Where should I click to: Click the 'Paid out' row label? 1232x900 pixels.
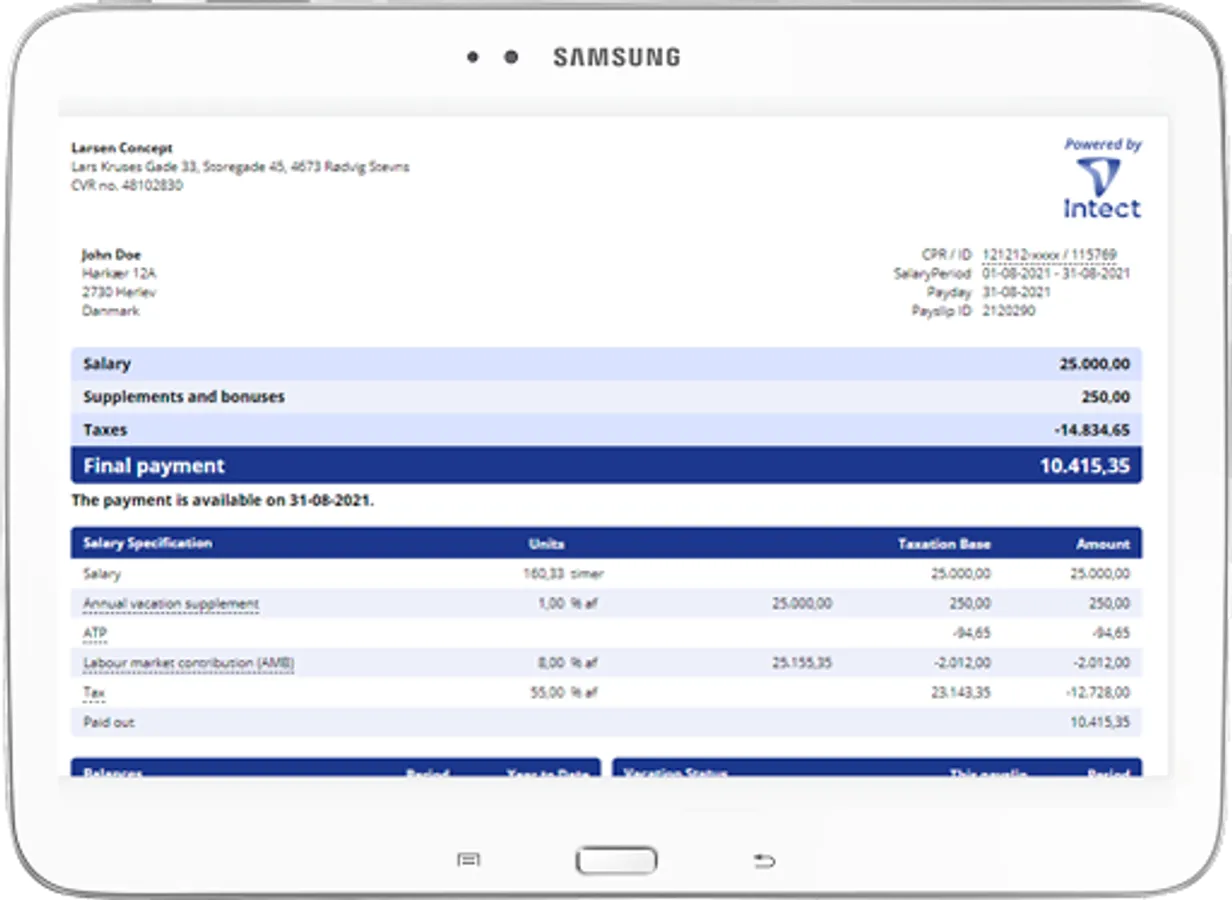pos(108,722)
